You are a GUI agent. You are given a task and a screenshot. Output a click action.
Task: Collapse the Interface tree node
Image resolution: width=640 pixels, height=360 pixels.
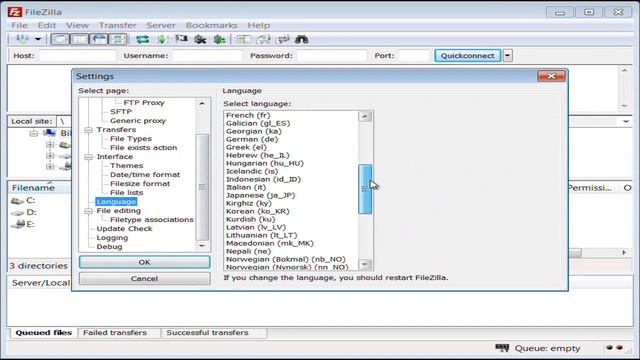click(x=89, y=157)
